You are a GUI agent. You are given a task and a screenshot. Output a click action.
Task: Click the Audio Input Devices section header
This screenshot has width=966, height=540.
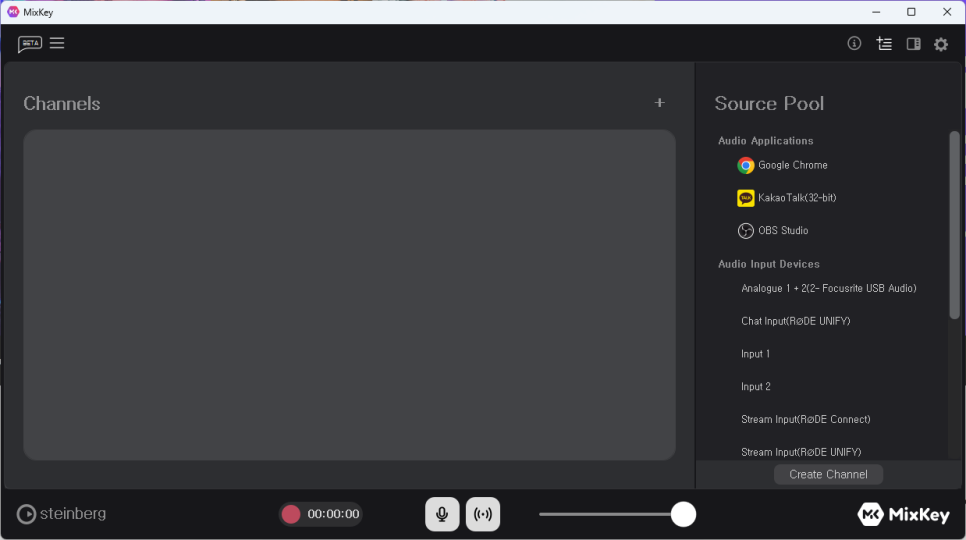coord(768,264)
